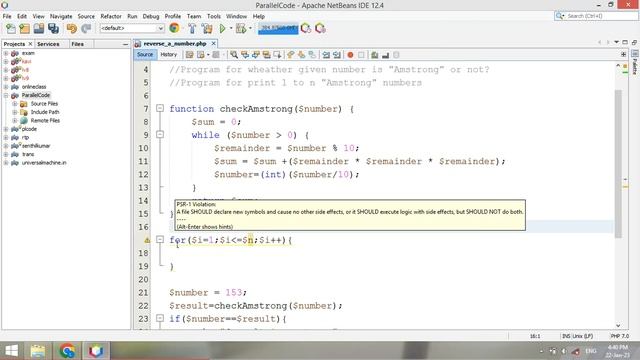Click the Build Project hammer icon
The width and height of the screenshot is (640, 360).
(x=192, y=29)
